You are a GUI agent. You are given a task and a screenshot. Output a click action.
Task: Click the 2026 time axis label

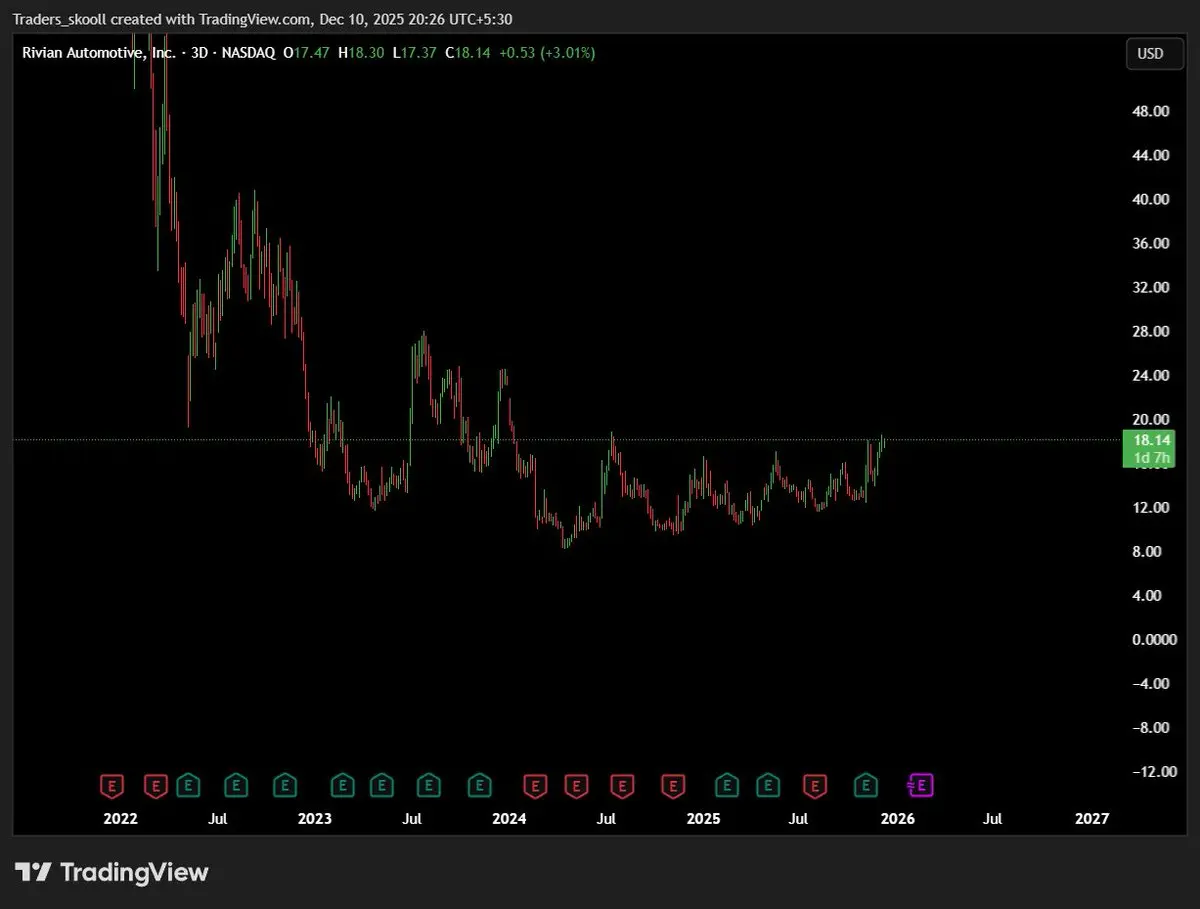point(898,818)
